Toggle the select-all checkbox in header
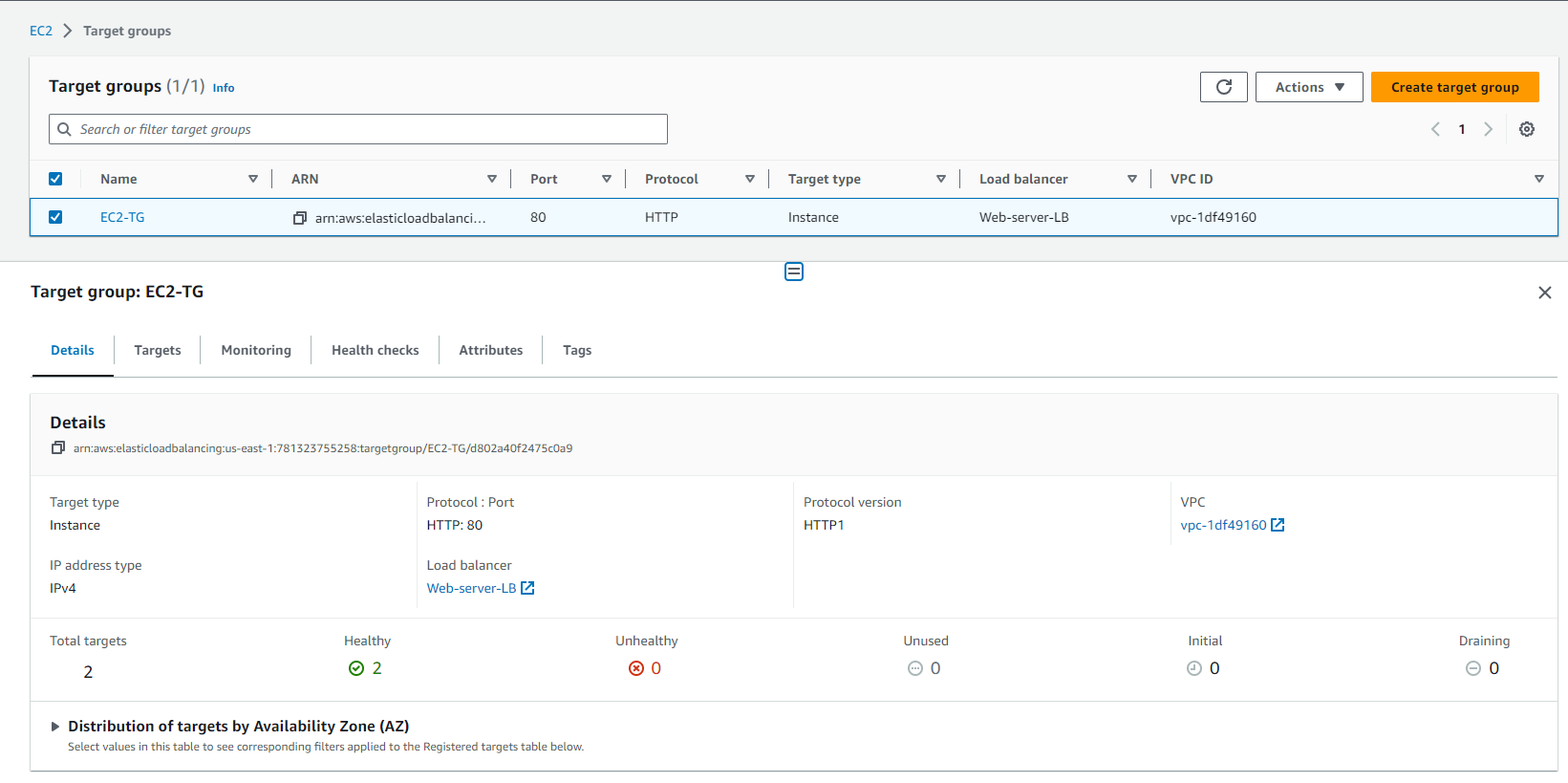 [55, 179]
